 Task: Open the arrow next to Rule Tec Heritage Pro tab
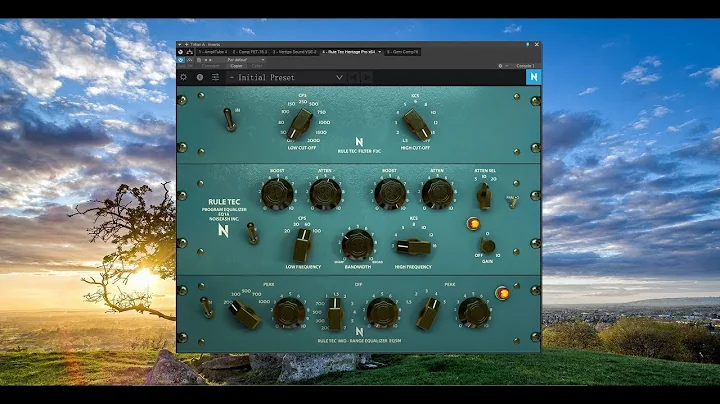tap(379, 52)
